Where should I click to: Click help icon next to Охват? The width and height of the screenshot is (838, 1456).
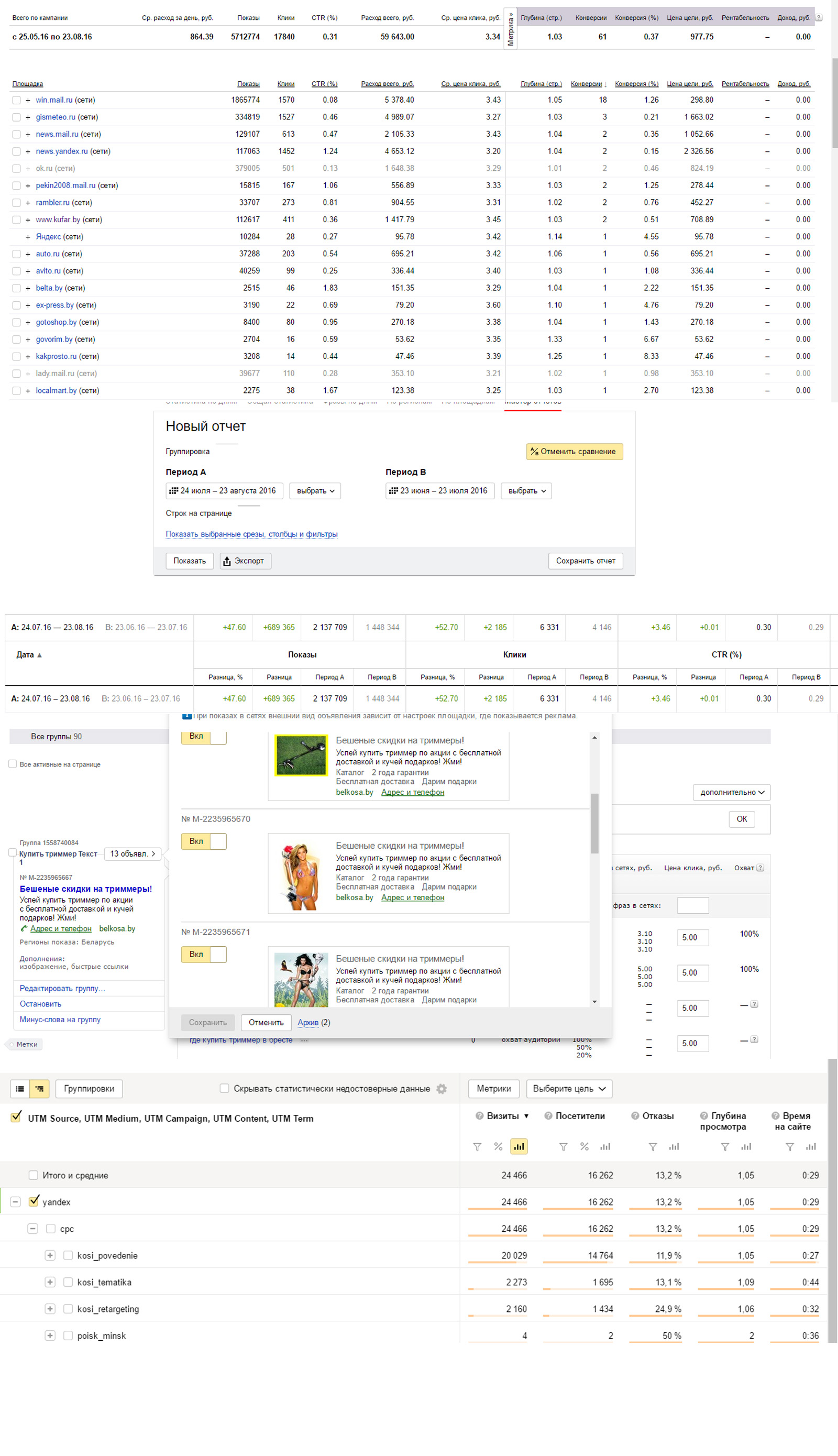(x=760, y=868)
